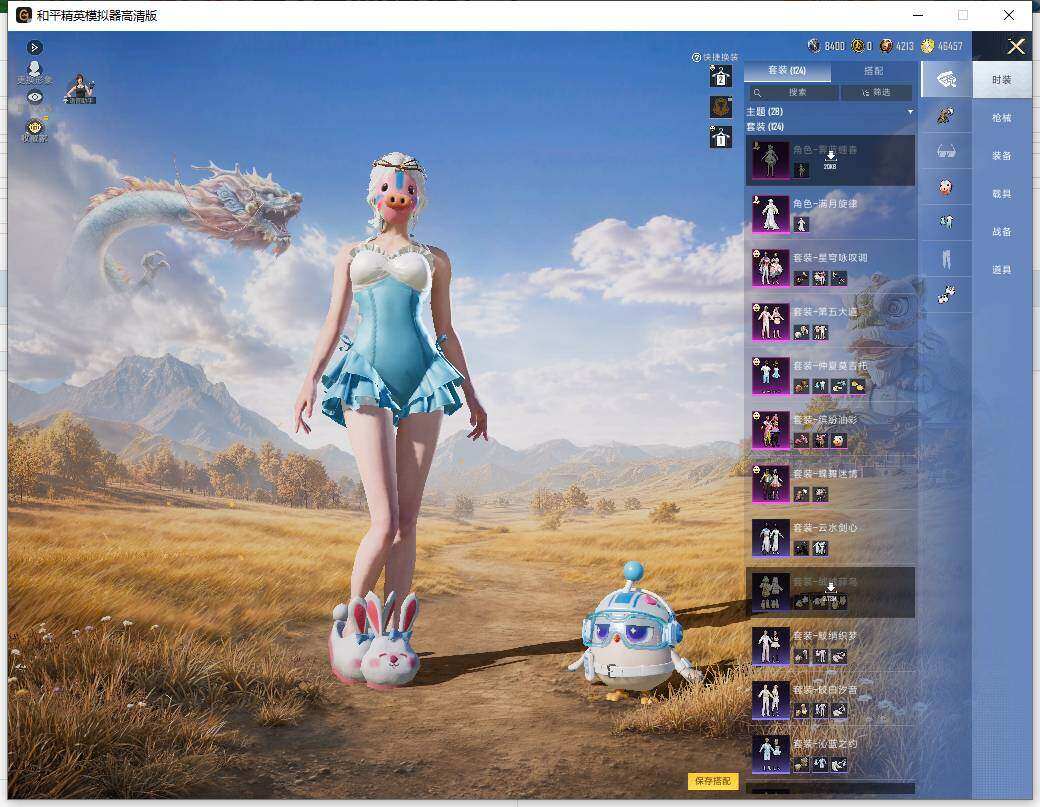The image size is (1040, 807).
Task: Open the 筛选 filter button
Action: 877,92
